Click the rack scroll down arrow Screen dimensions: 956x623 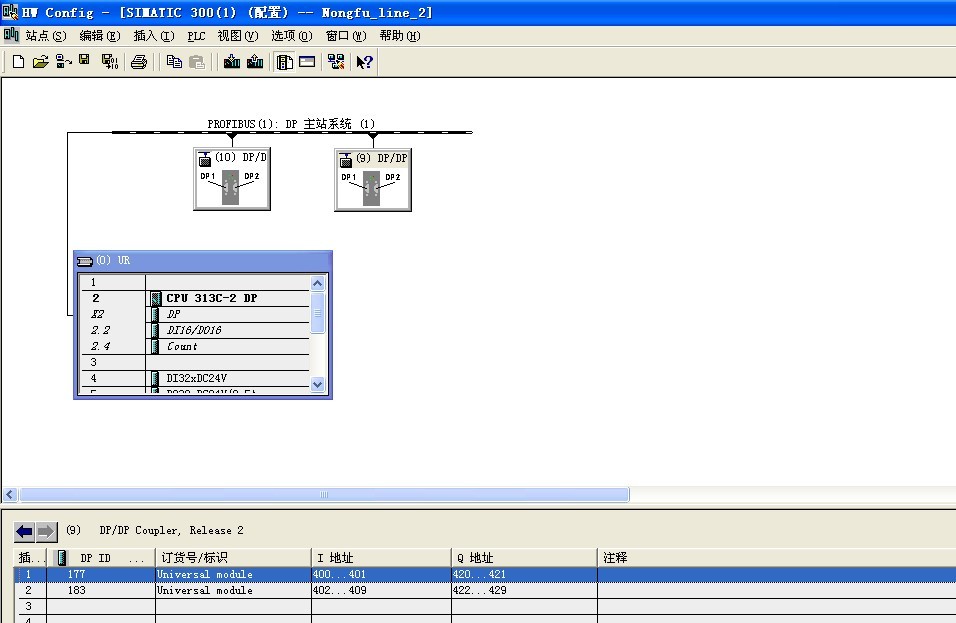pos(318,384)
